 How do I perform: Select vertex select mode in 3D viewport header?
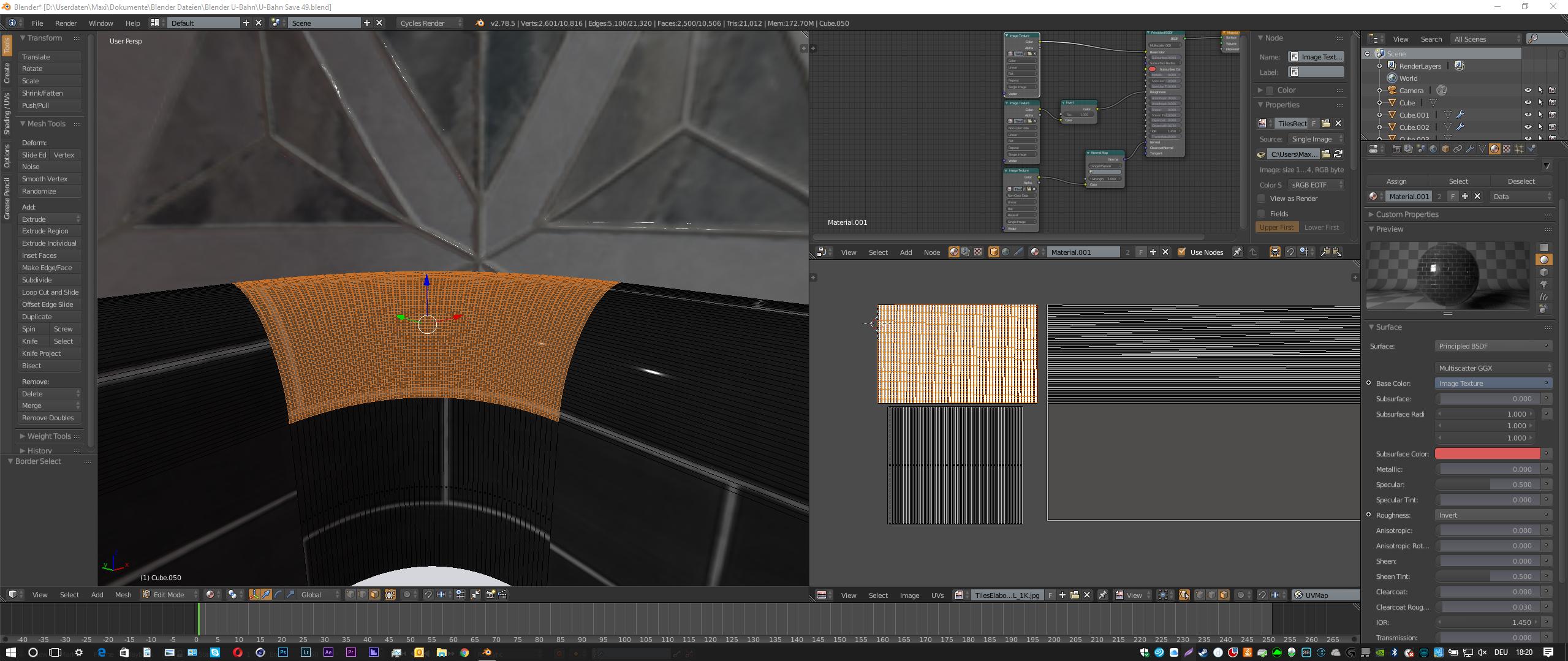click(350, 594)
